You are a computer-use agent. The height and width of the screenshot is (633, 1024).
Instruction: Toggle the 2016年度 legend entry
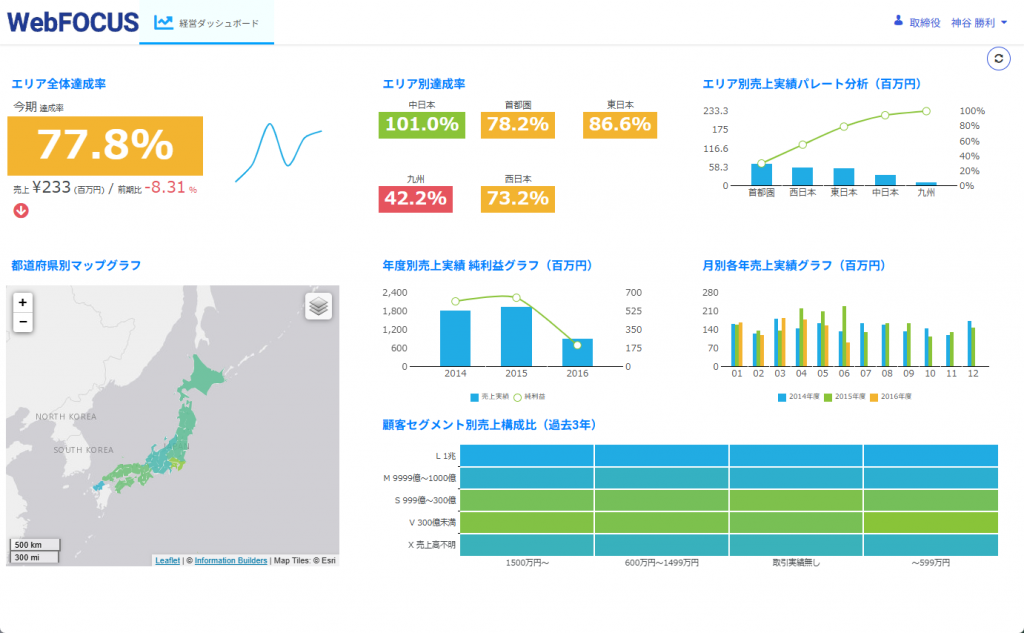pyautogui.click(x=890, y=396)
